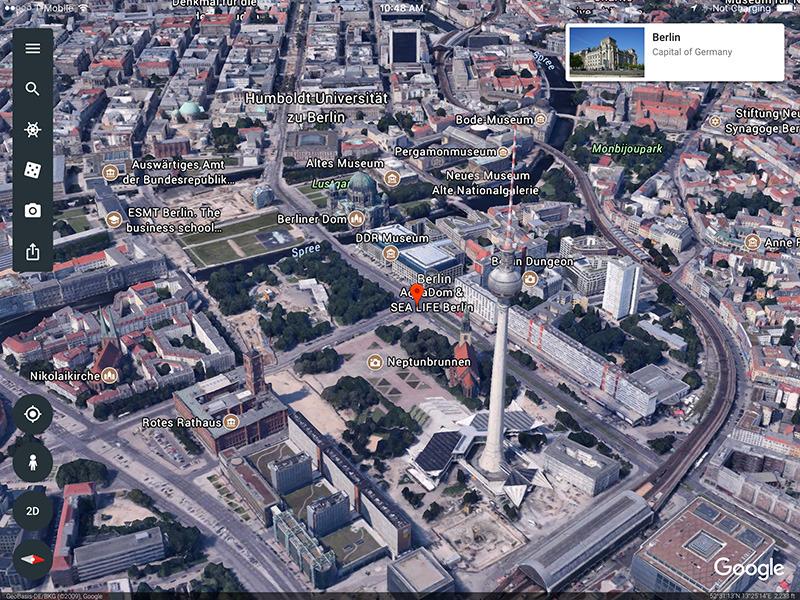Viewport: 800px width, 600px height.
Task: Open the Berlin info card
Action: point(674,52)
